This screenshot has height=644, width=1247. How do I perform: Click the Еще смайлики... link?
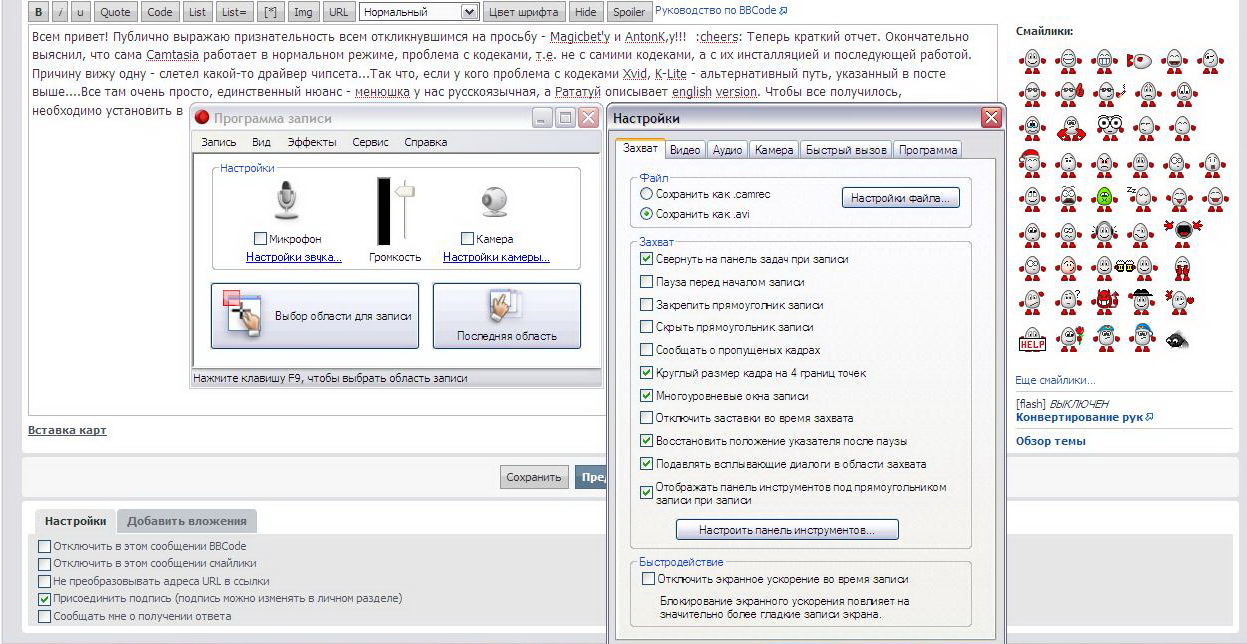pyautogui.click(x=1055, y=380)
